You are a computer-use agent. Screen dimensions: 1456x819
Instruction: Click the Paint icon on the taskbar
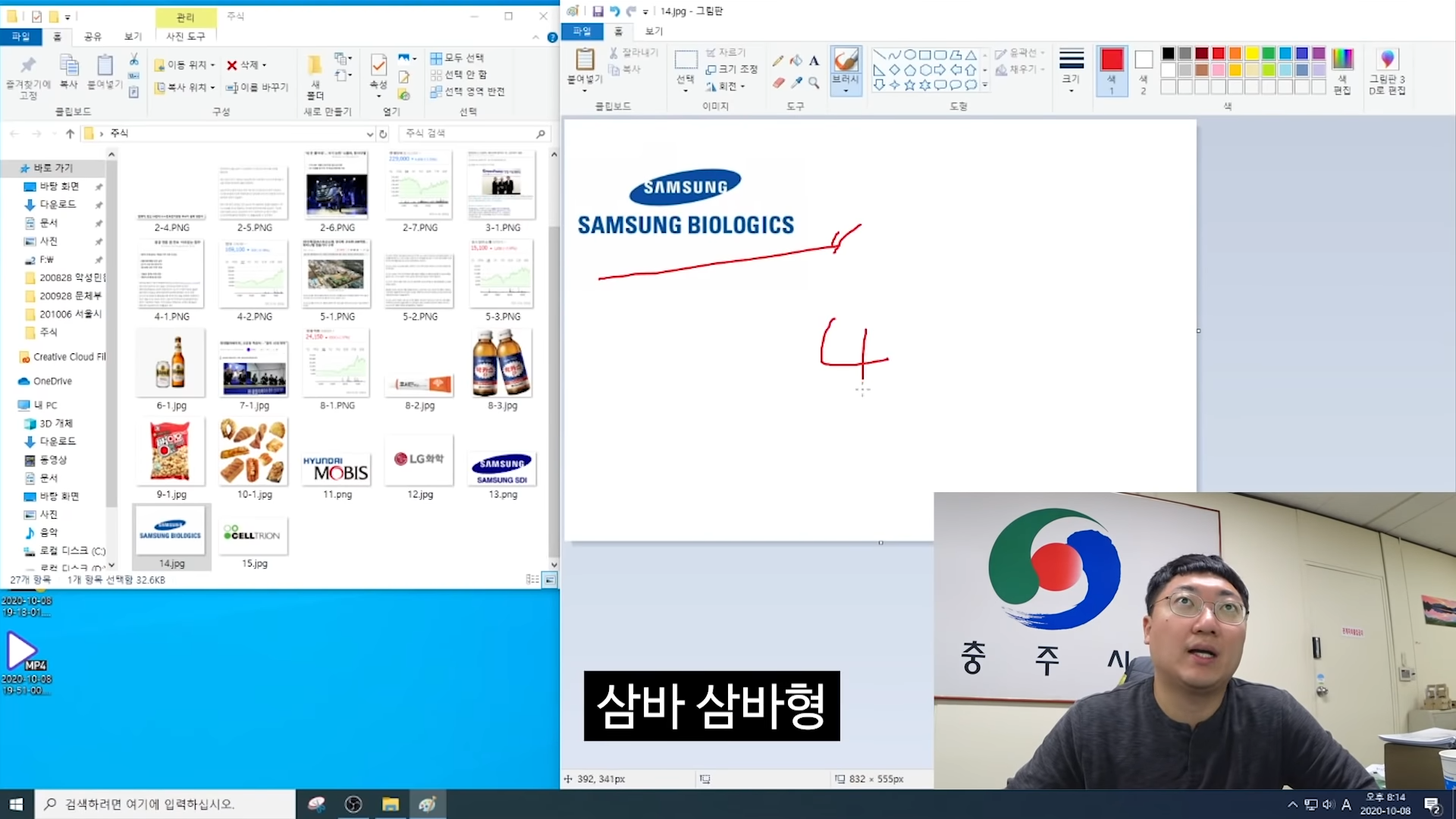tap(428, 804)
